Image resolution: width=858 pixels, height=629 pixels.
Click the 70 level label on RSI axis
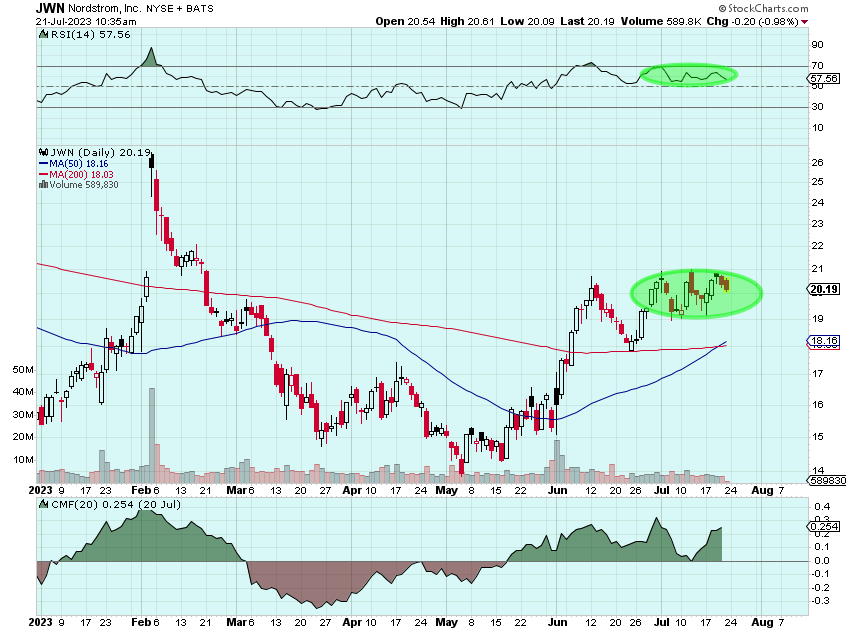[x=818, y=66]
